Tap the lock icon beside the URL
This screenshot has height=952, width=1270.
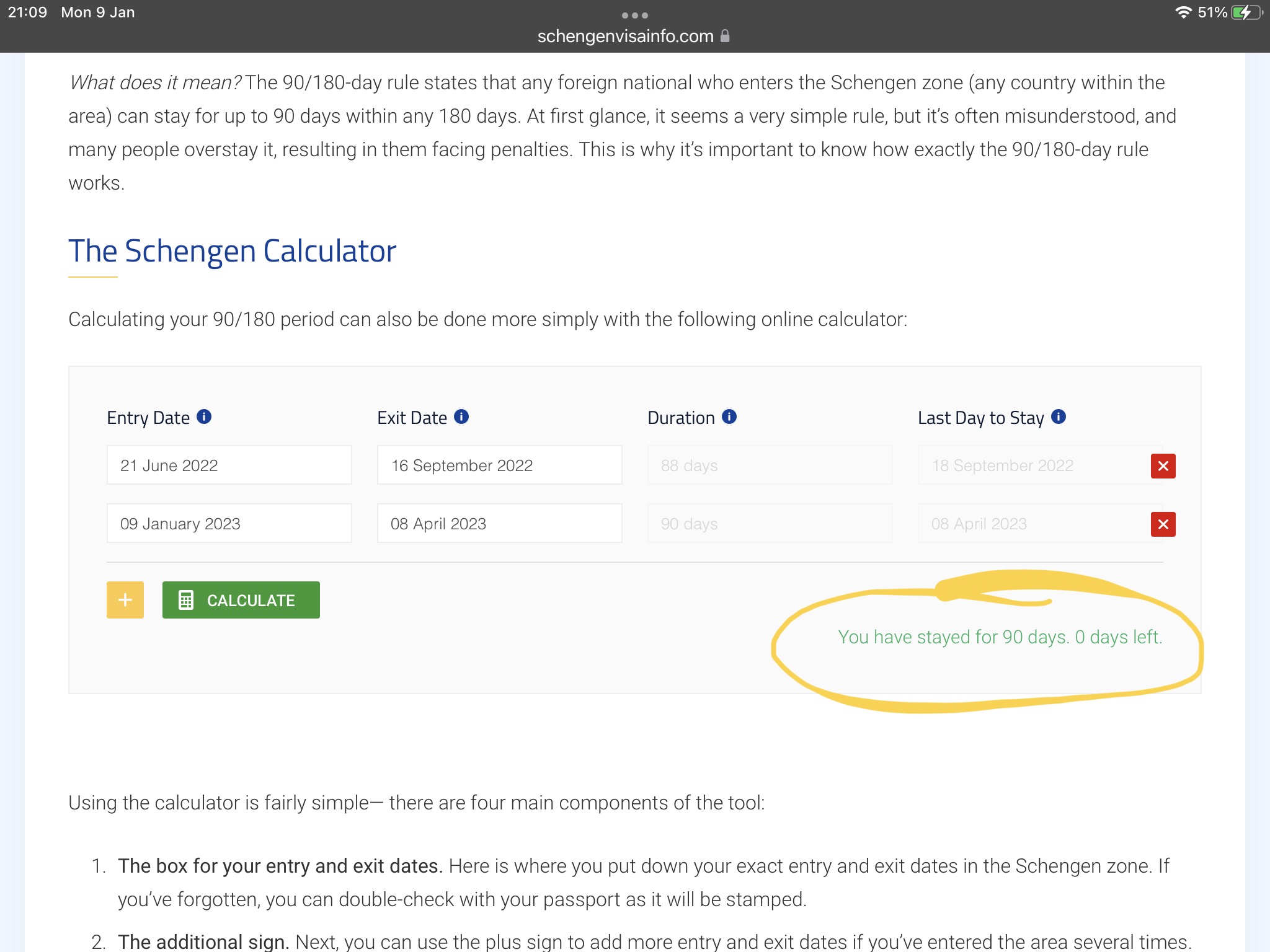pos(725,36)
